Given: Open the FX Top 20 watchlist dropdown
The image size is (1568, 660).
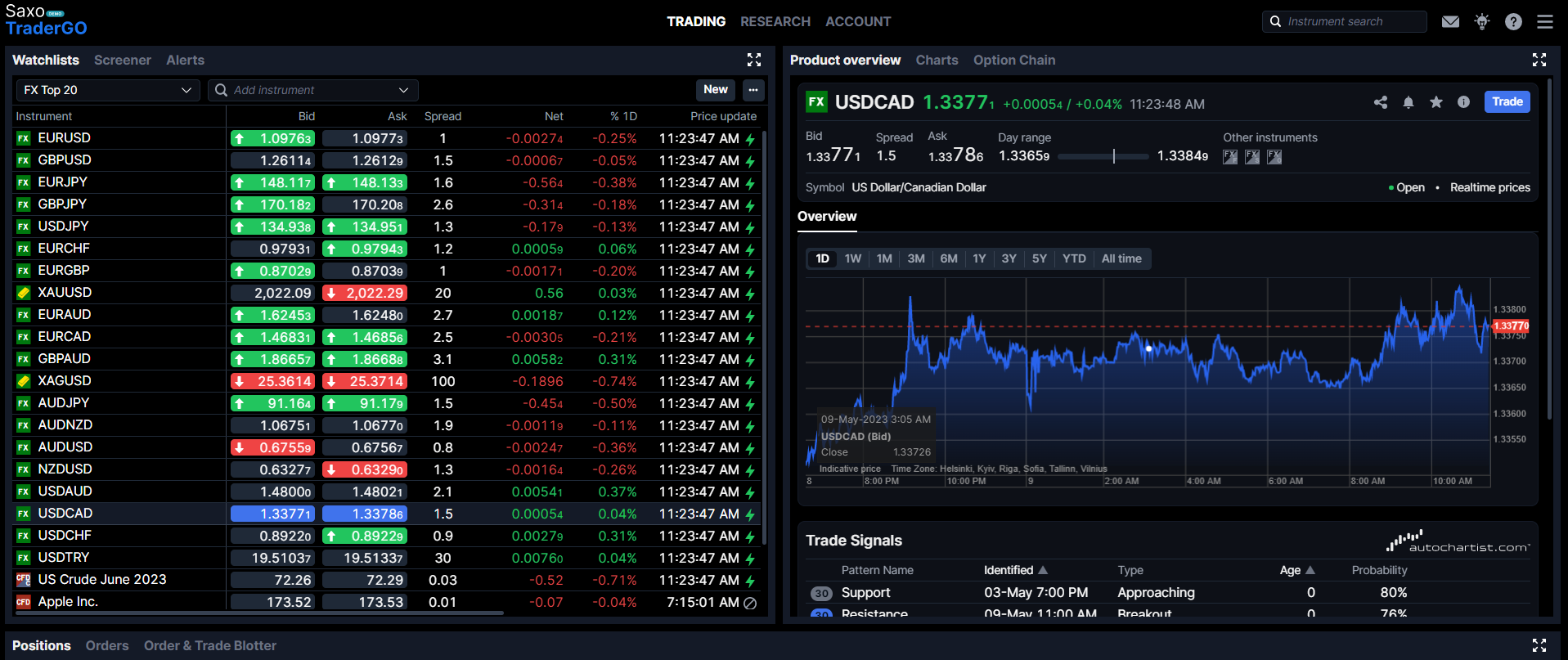Looking at the screenshot, I should click(x=108, y=90).
